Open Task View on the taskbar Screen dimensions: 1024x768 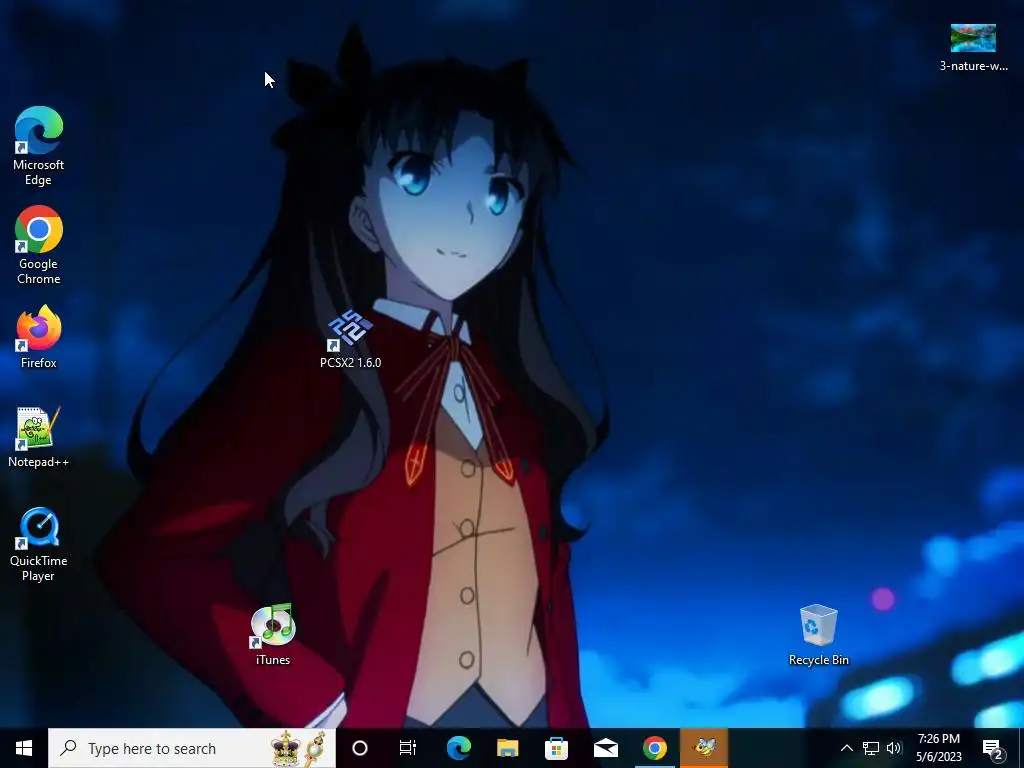click(408, 748)
